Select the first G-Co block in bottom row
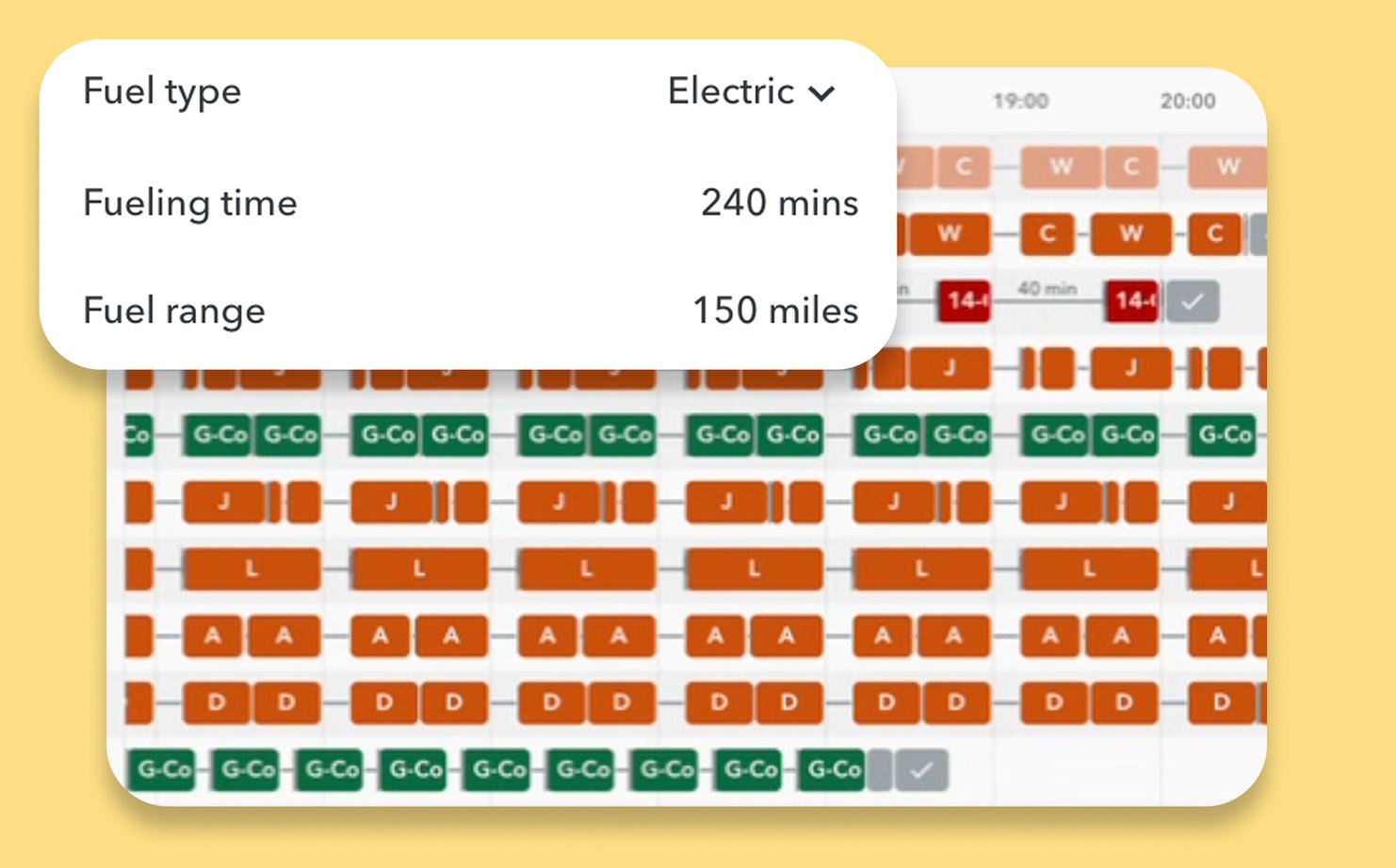Viewport: 1396px width, 868px height. 165,770
